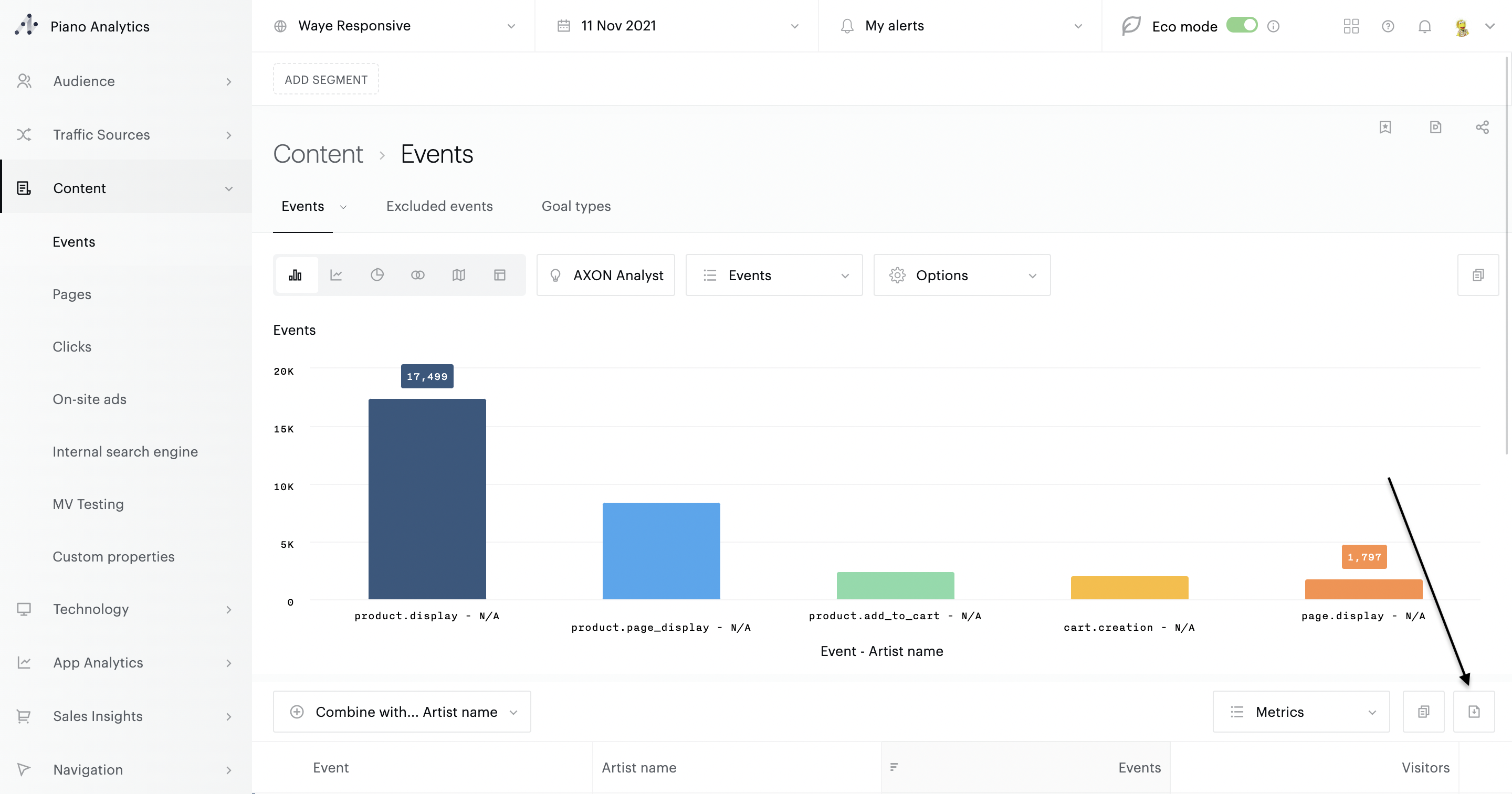Select the bar chart view toggle

(295, 274)
